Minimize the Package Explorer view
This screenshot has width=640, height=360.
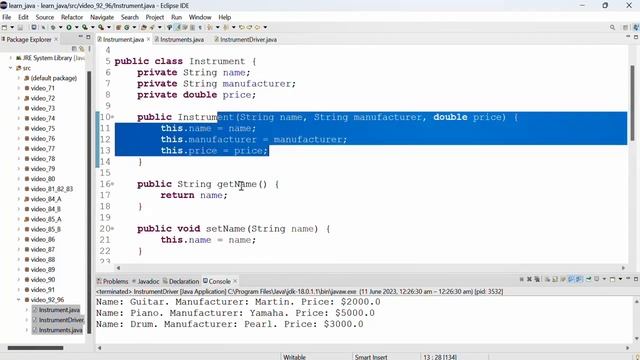(80, 37)
